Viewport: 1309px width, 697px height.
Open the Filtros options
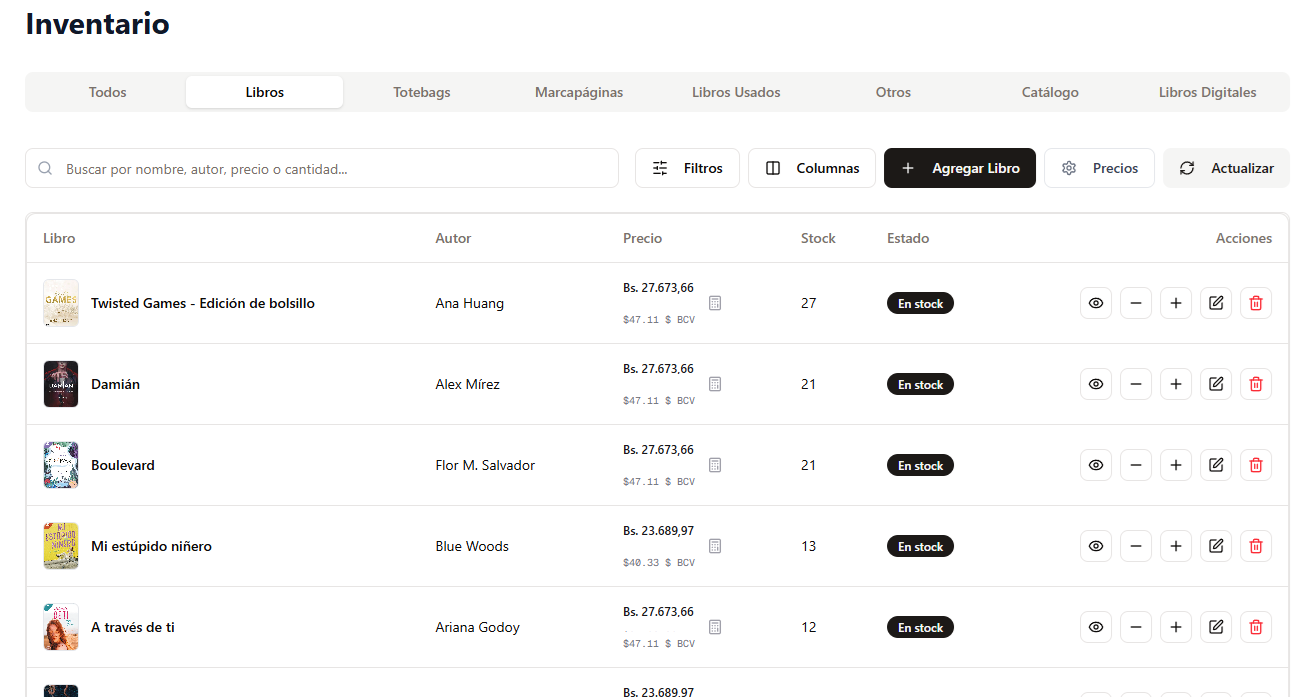(687, 168)
